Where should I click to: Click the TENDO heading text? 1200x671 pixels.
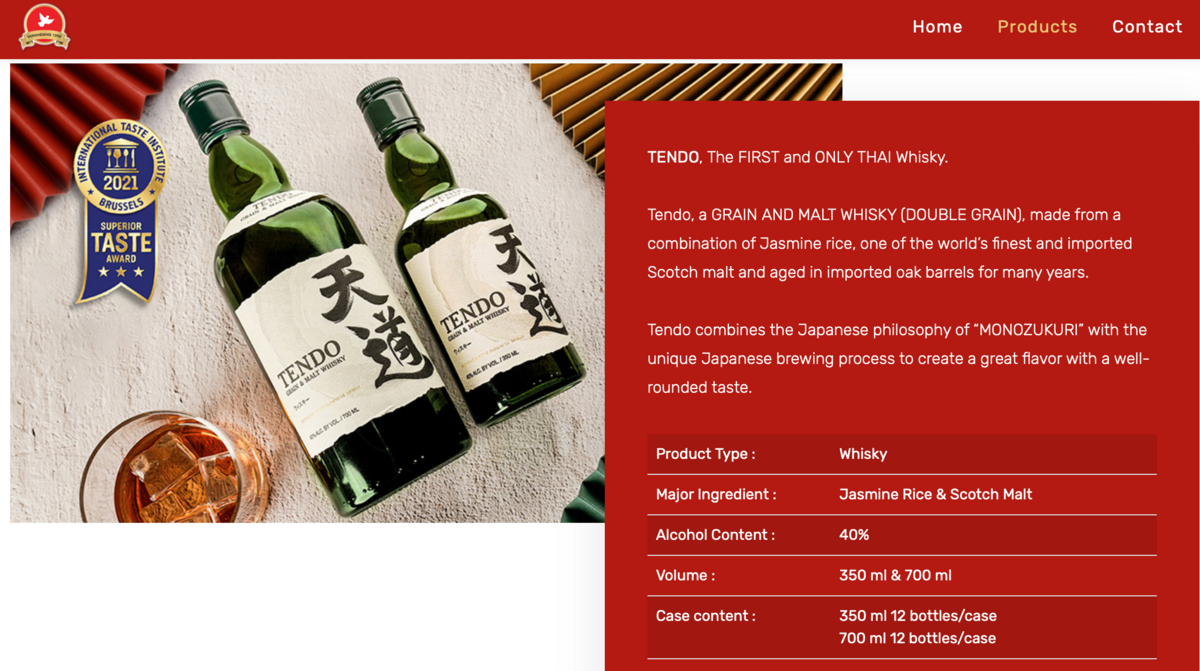click(x=674, y=157)
